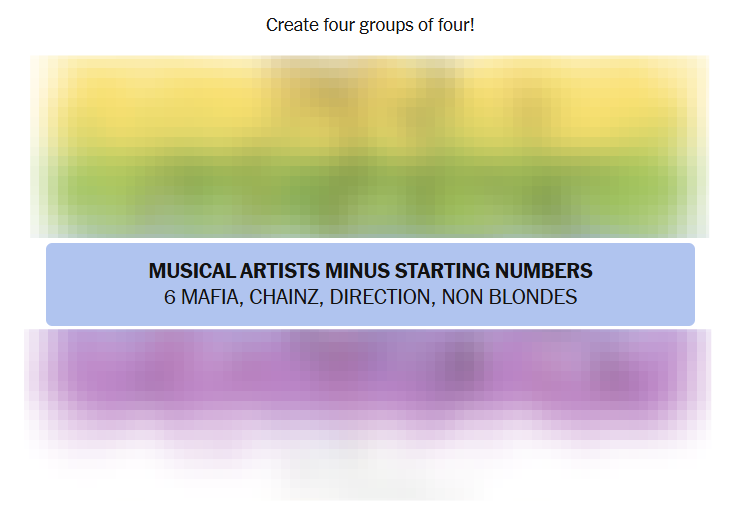Click the 'Create four groups of four!' instruction text

point(370,24)
